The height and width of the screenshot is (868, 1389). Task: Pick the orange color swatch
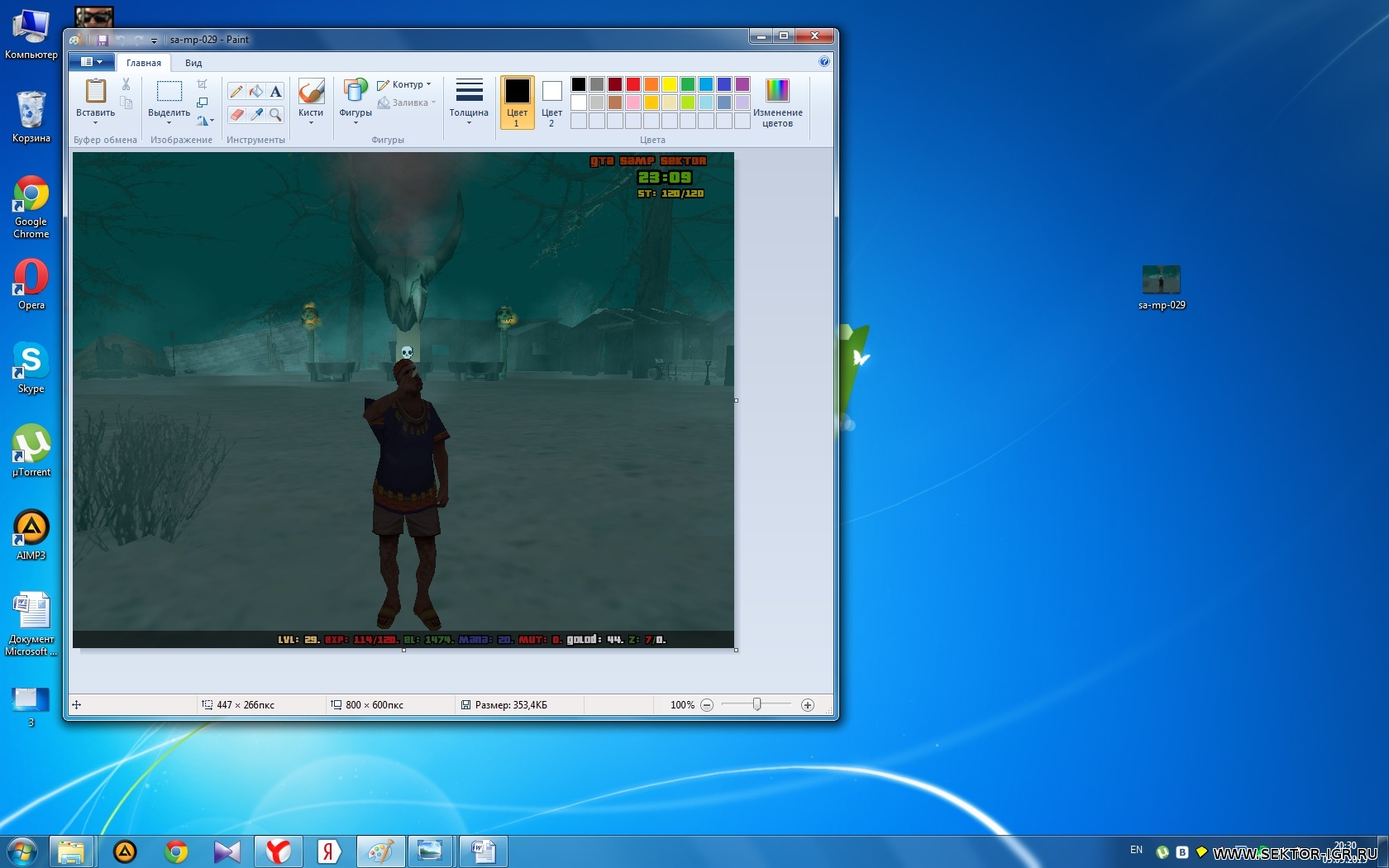click(652, 84)
